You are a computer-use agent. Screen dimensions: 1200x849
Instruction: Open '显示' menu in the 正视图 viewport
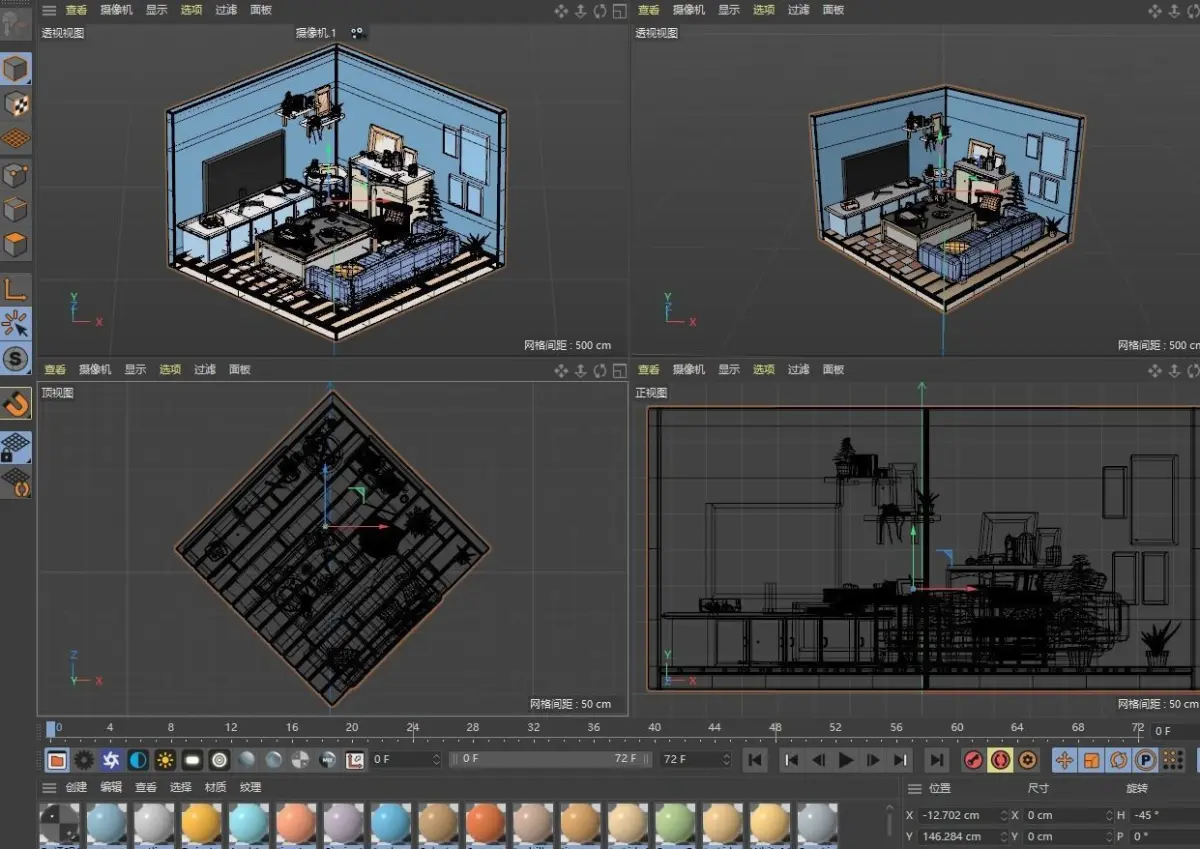click(x=729, y=369)
